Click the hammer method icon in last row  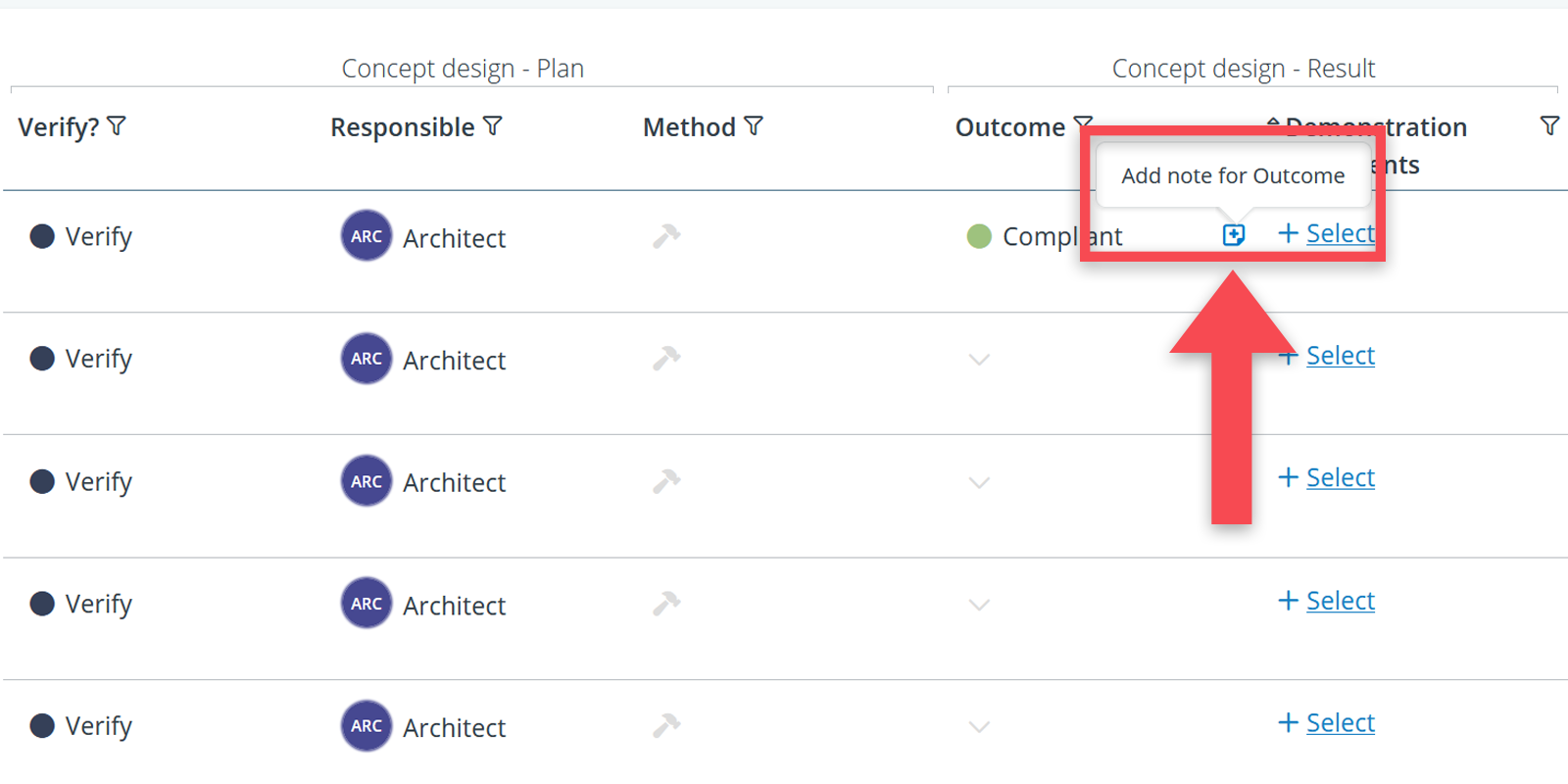(666, 725)
